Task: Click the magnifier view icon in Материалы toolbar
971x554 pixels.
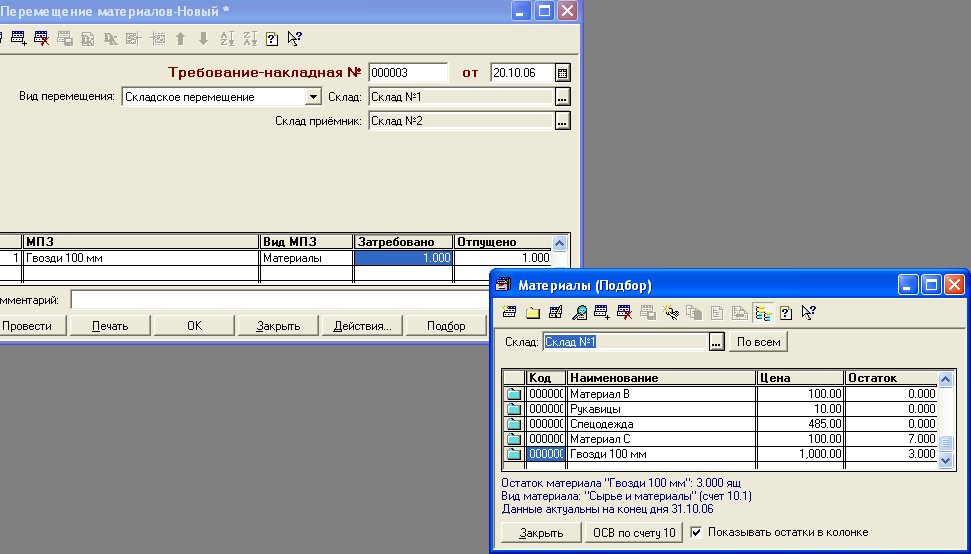Action: coord(579,313)
